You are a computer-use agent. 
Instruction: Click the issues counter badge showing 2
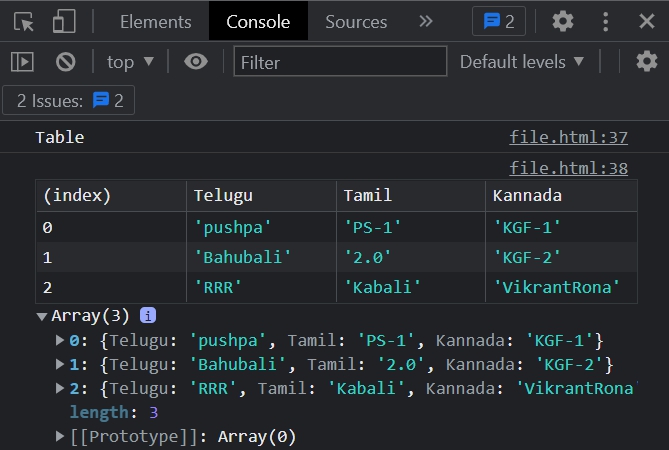click(x=499, y=21)
